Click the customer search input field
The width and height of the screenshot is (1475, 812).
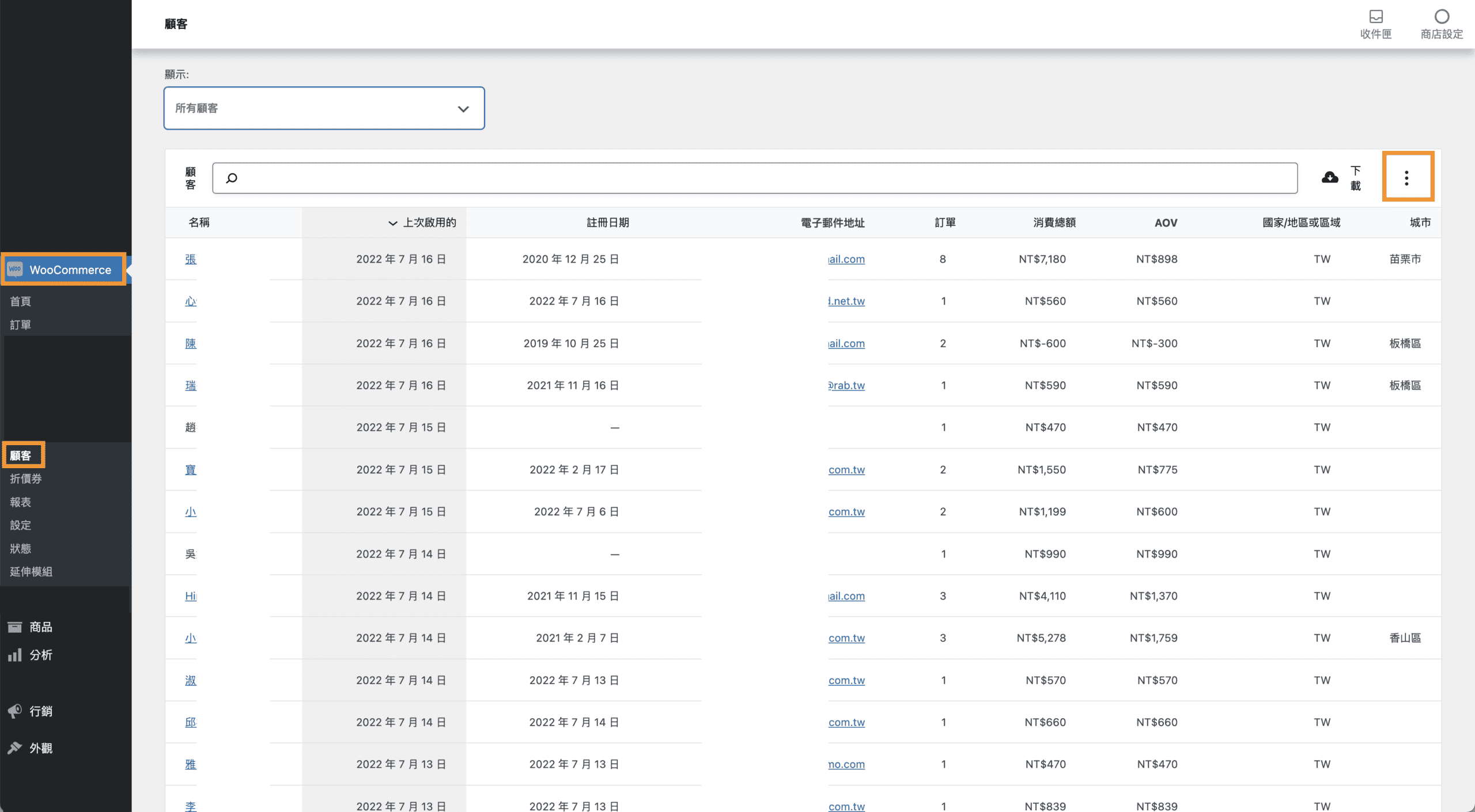click(755, 178)
